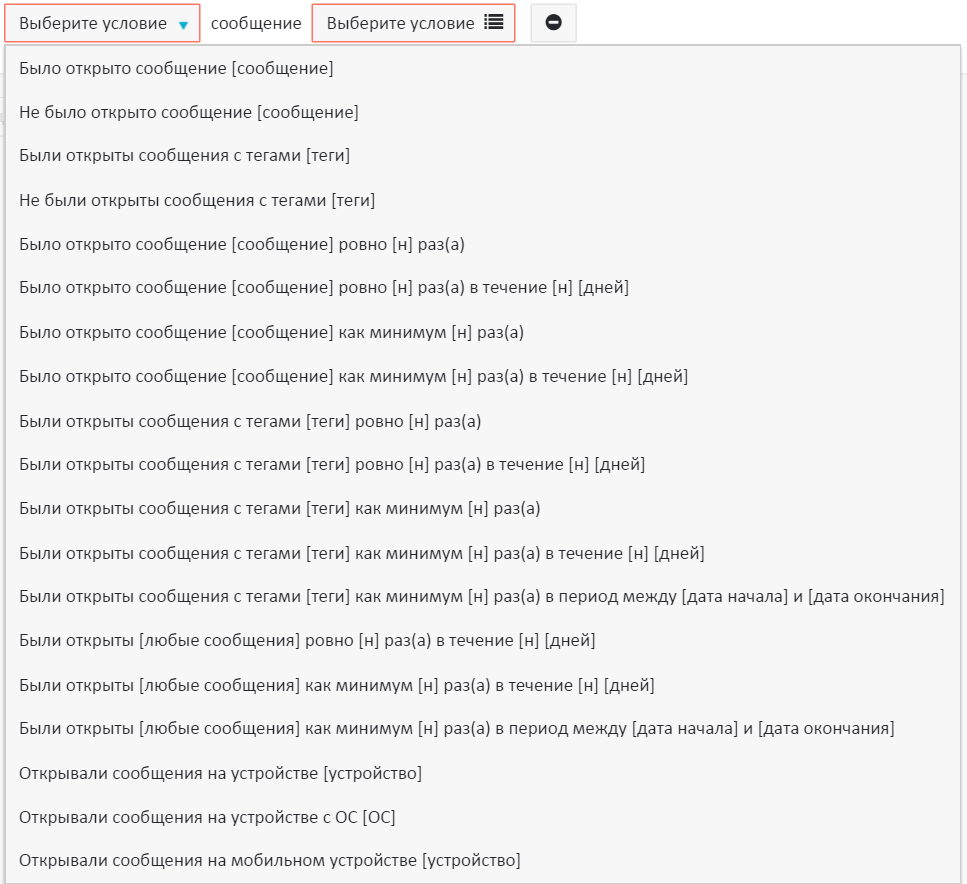Choose tagged messages opened between start and end dates
The height and width of the screenshot is (884, 967).
click(481, 597)
